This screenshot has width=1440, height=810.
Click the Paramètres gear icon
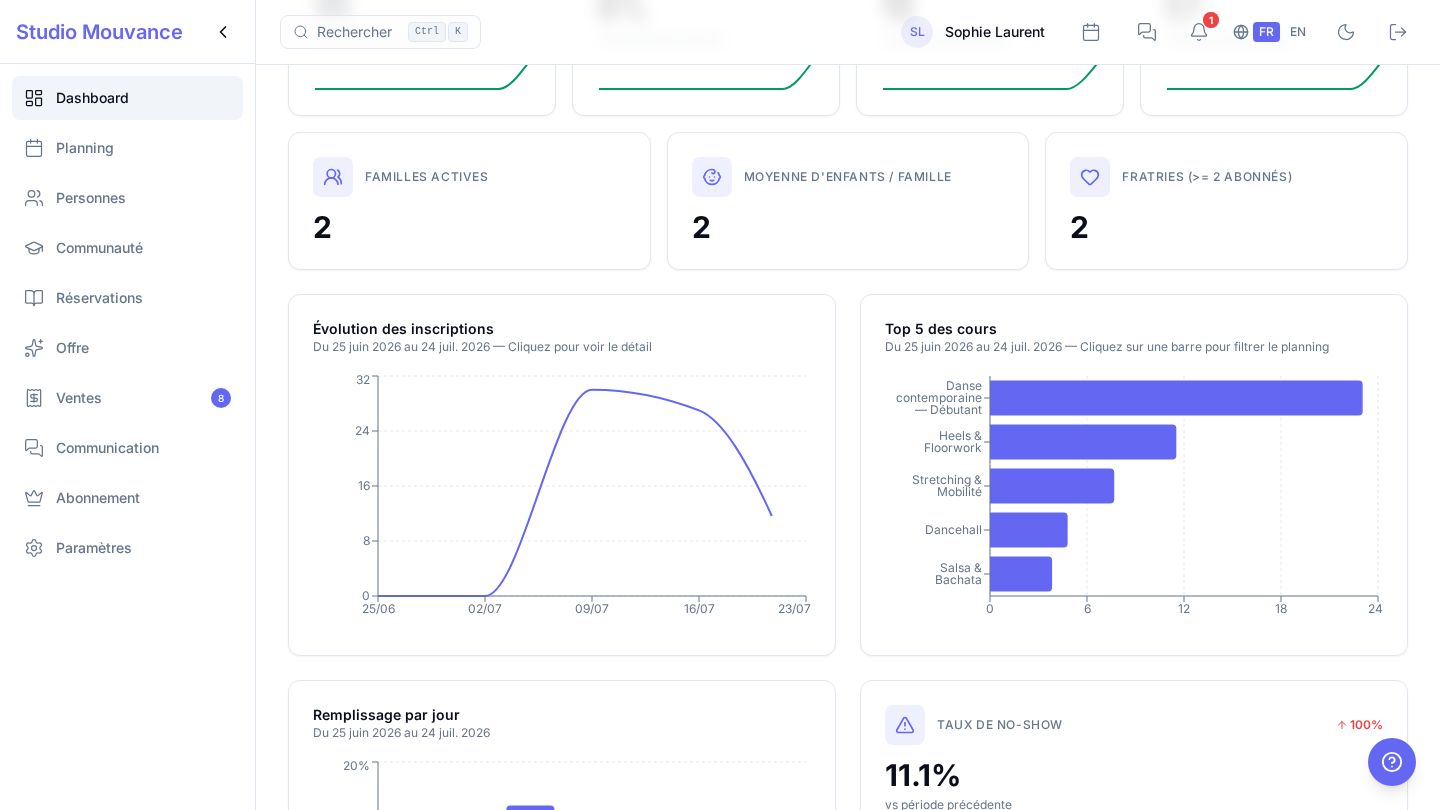point(34,548)
